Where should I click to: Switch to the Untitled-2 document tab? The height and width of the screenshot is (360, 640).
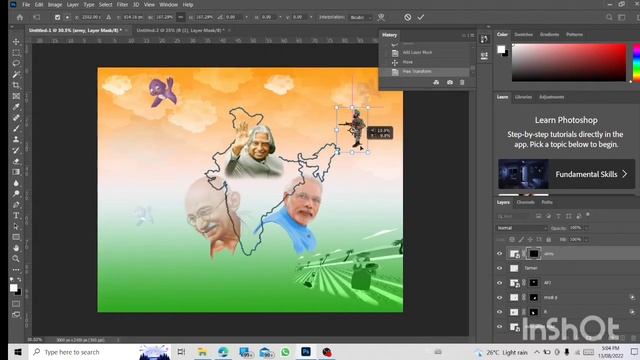coord(180,30)
